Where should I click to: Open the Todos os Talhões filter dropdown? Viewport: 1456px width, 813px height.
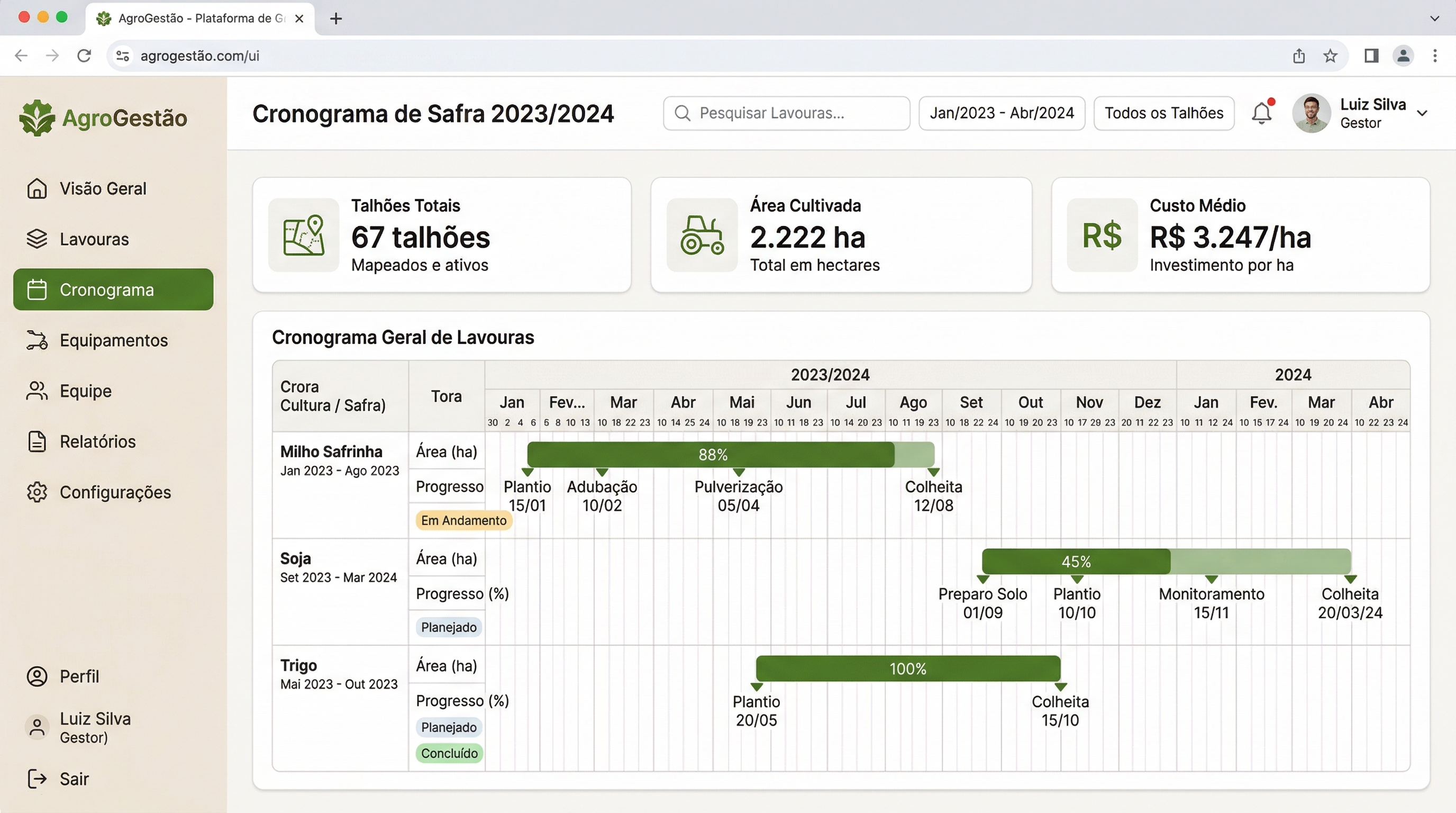[x=1164, y=113]
